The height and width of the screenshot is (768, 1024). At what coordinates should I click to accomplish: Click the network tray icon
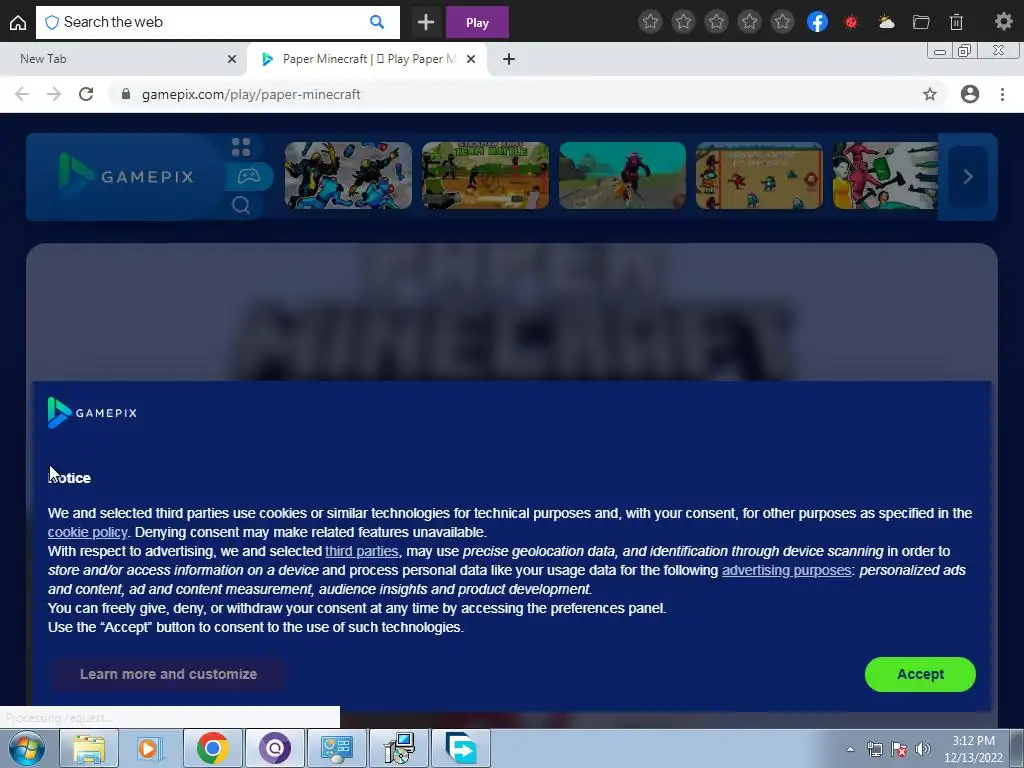coord(874,749)
